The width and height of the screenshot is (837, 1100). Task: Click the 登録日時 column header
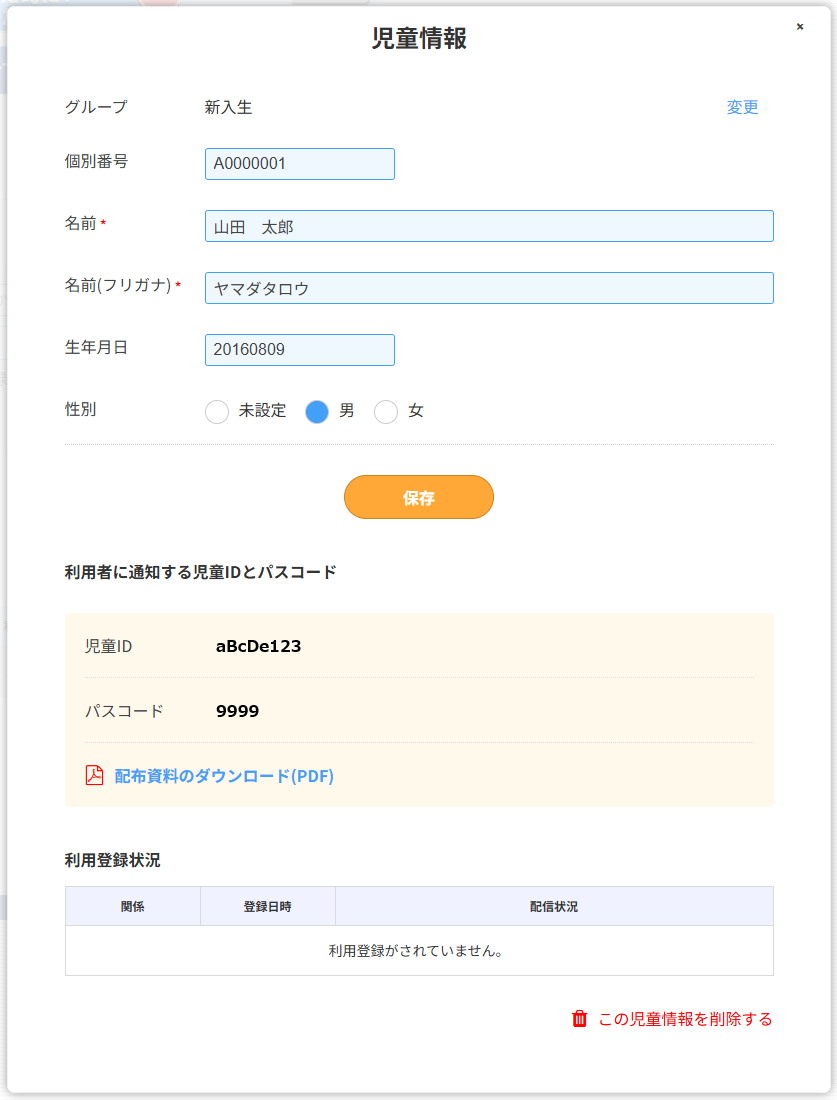click(x=267, y=906)
